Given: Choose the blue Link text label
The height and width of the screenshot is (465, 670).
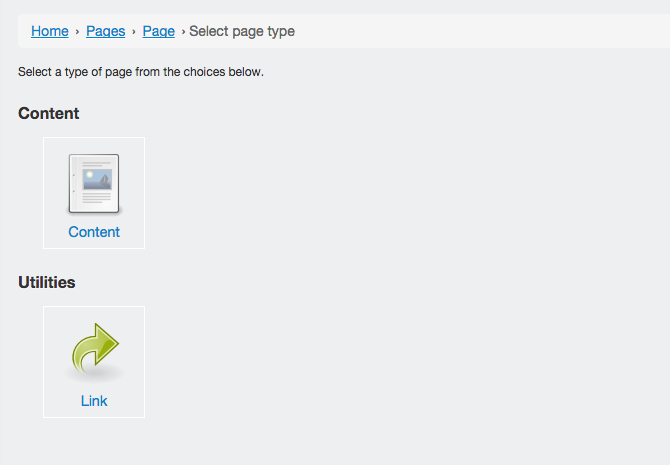Looking at the screenshot, I should (94, 401).
